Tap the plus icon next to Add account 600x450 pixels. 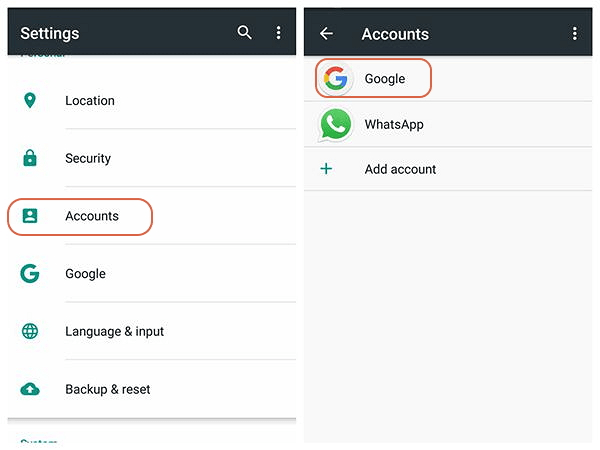tap(326, 169)
